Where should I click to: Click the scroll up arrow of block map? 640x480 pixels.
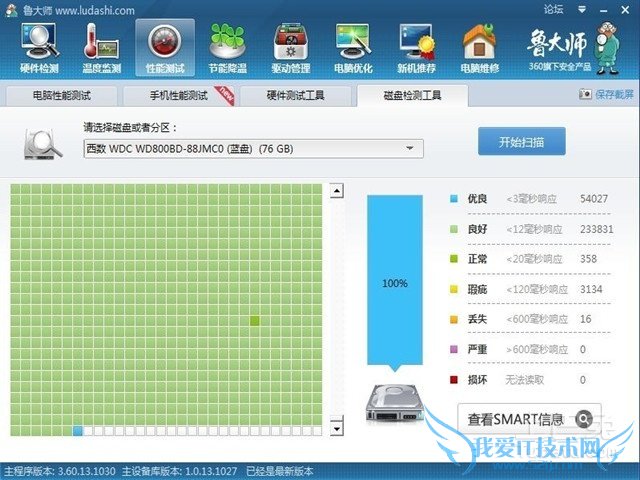[337, 191]
